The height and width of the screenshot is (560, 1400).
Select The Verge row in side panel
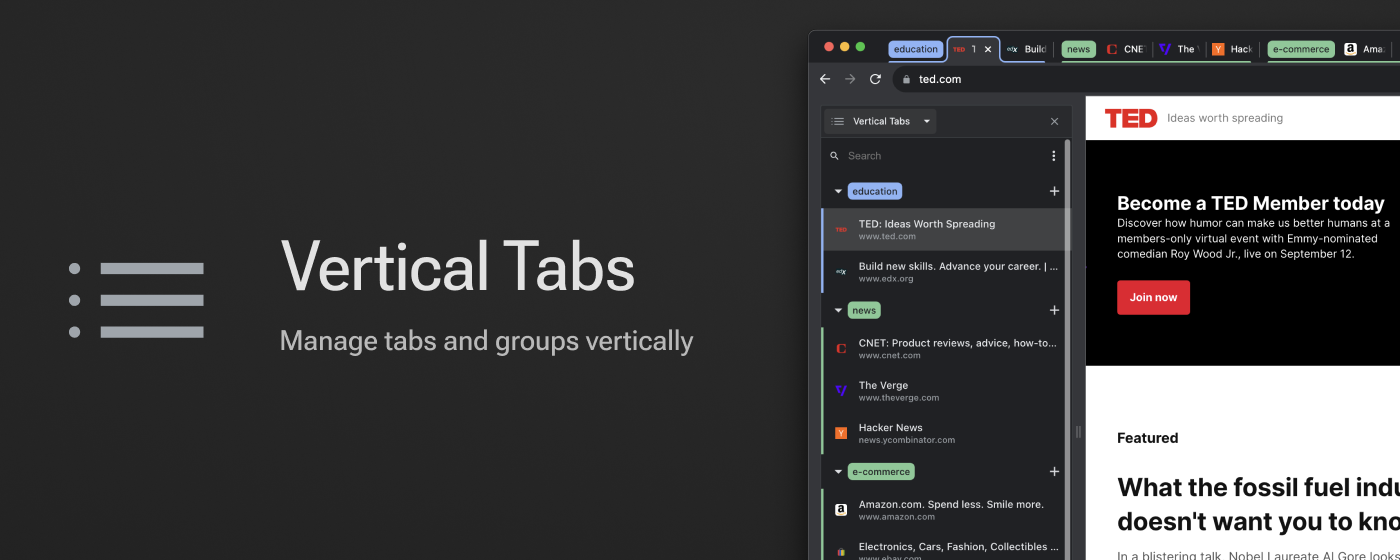click(x=943, y=390)
